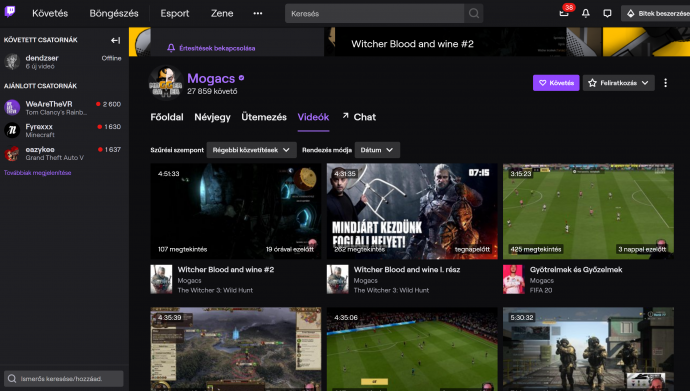Click the pop-out arrow icon before Chat

click(345, 116)
